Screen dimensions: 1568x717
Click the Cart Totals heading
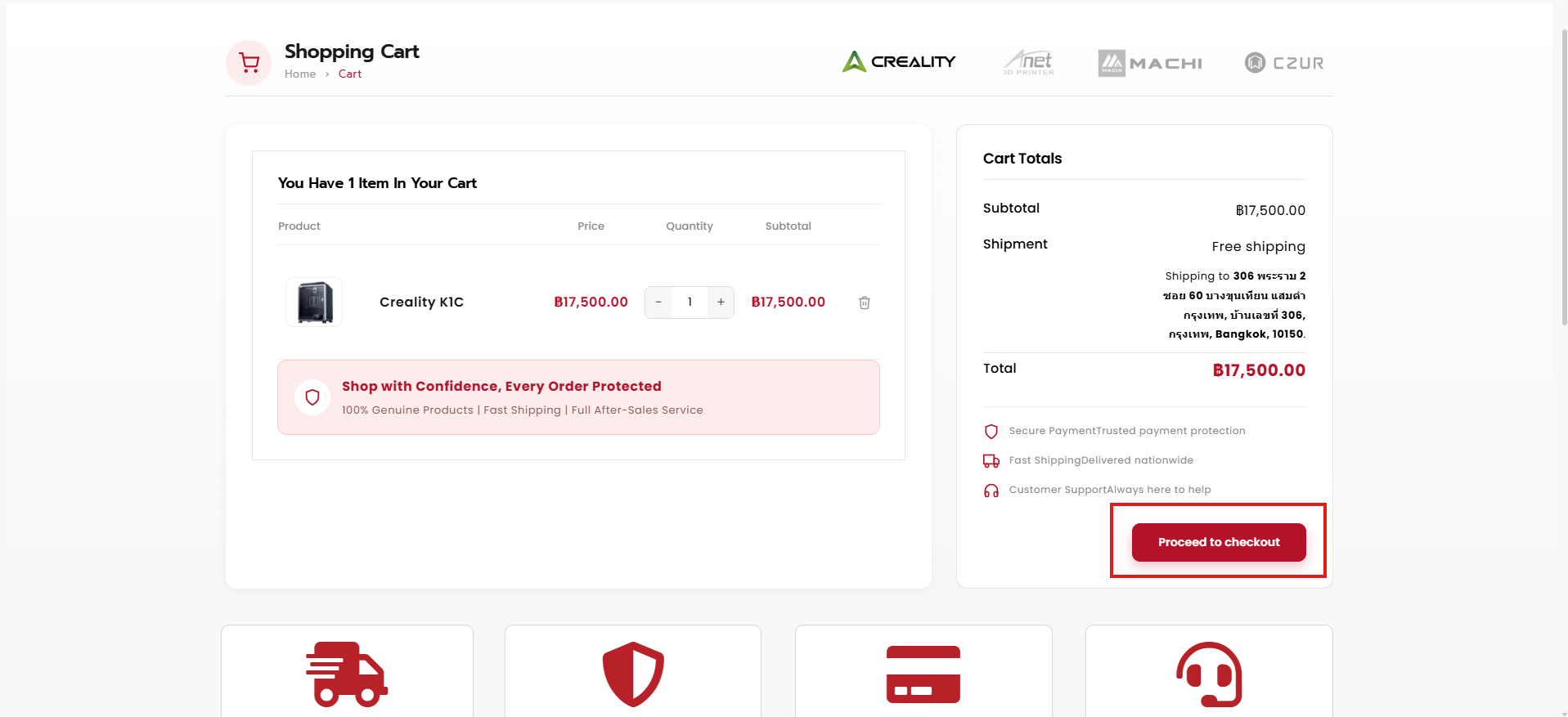pyautogui.click(x=1022, y=159)
